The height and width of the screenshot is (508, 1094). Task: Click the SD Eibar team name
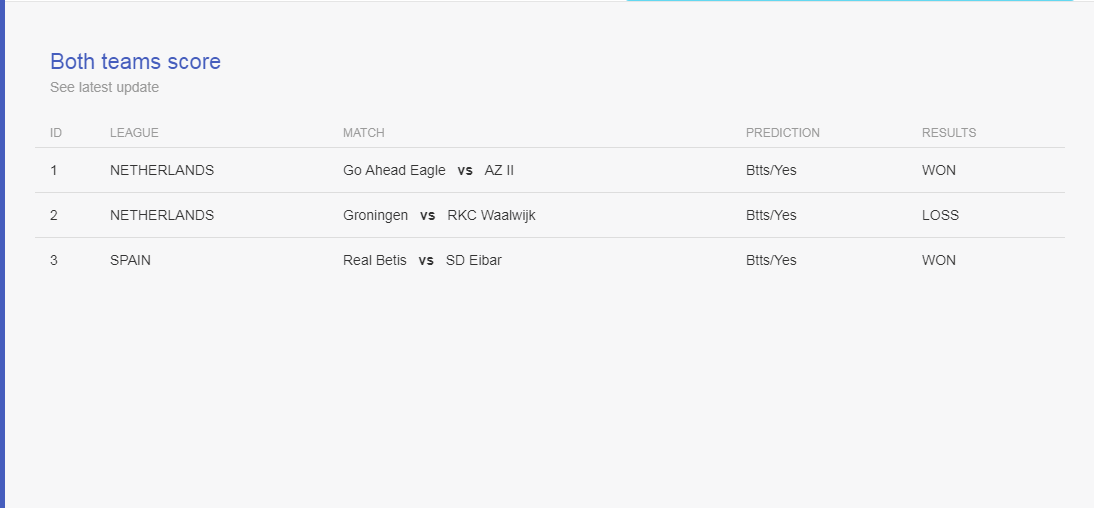474,260
